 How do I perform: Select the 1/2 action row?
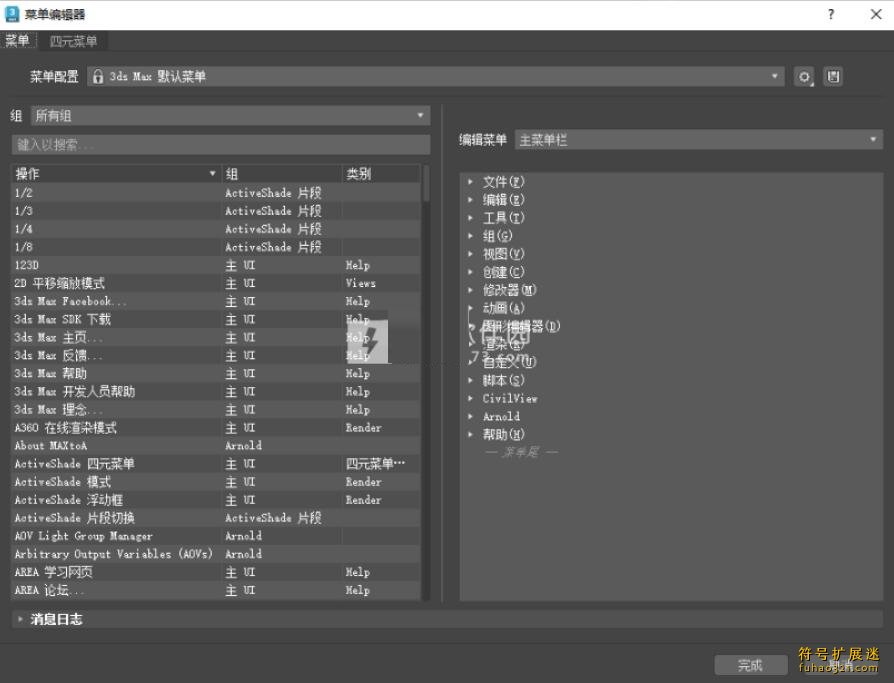pyautogui.click(x=216, y=193)
